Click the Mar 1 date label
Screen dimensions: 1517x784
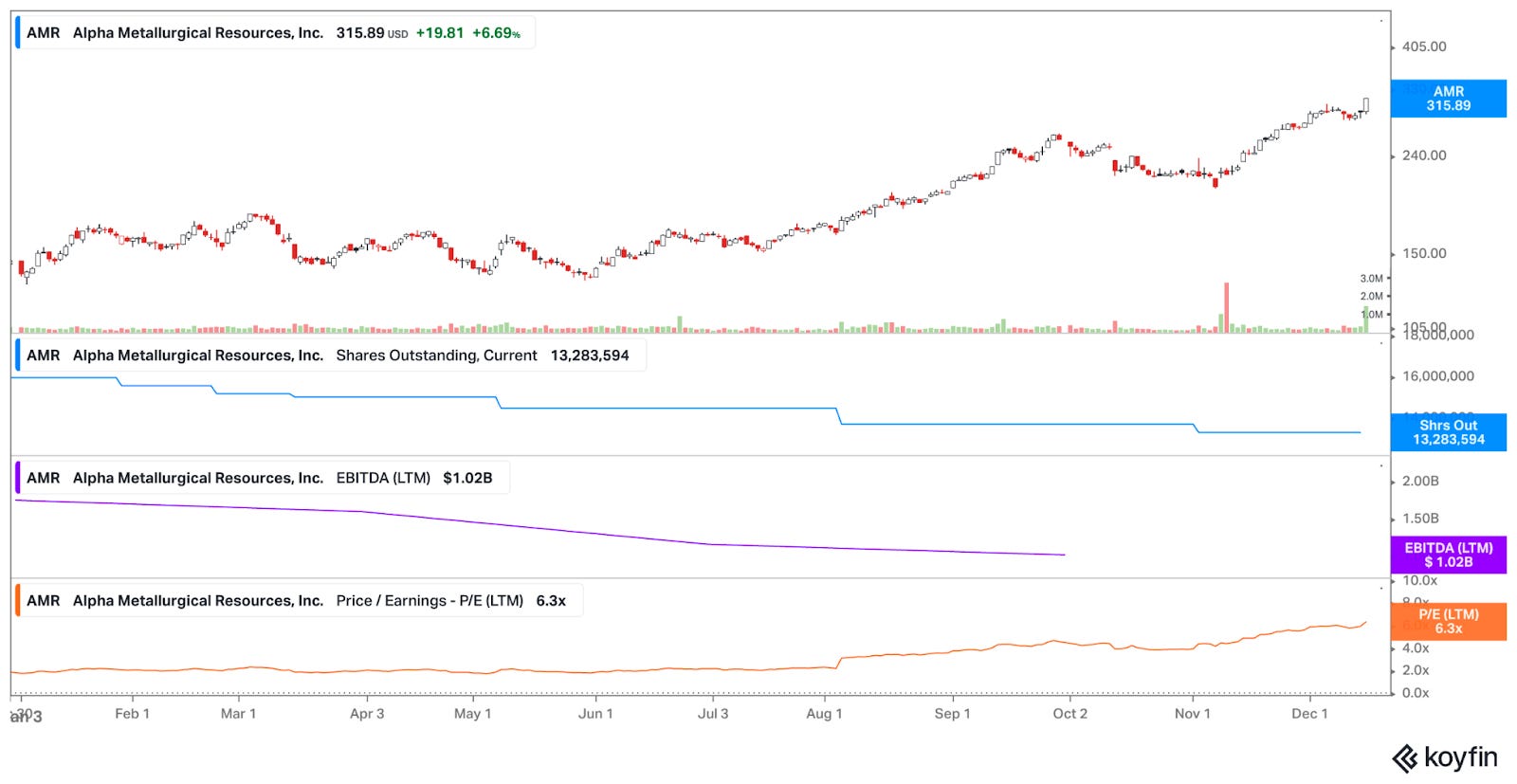238,714
